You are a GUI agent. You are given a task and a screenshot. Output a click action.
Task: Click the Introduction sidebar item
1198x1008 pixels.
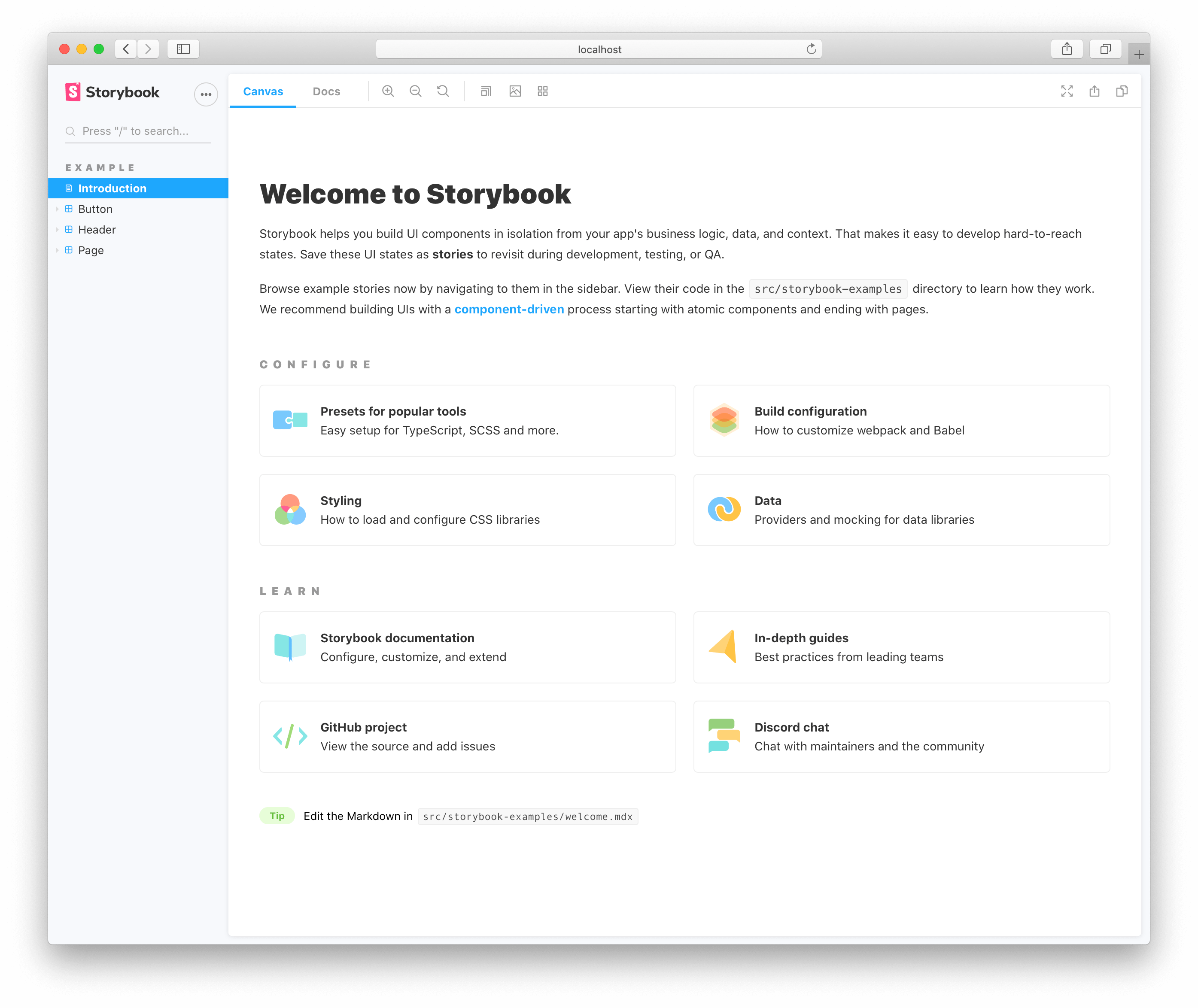click(x=112, y=188)
